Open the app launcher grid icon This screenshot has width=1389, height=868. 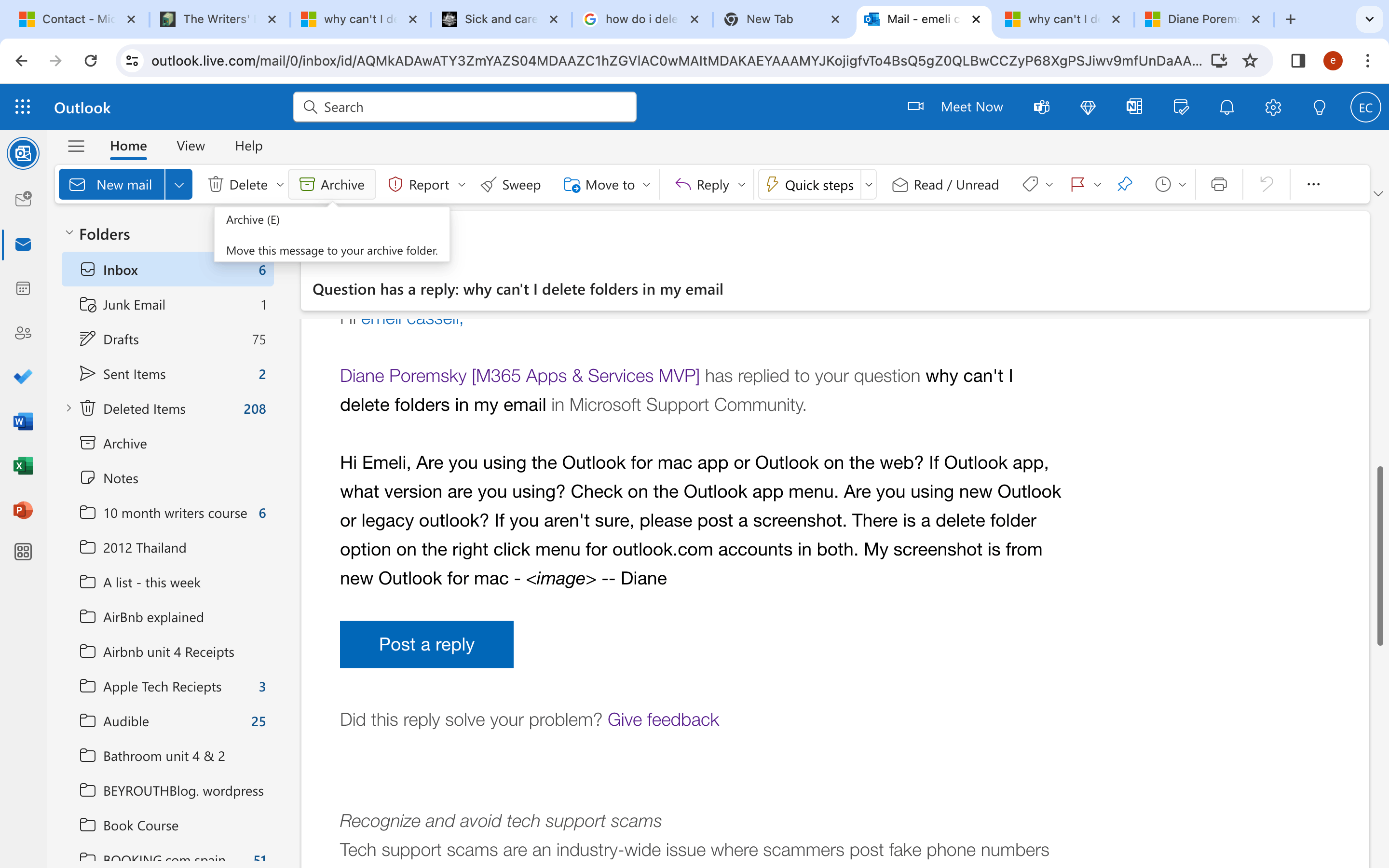(22, 108)
